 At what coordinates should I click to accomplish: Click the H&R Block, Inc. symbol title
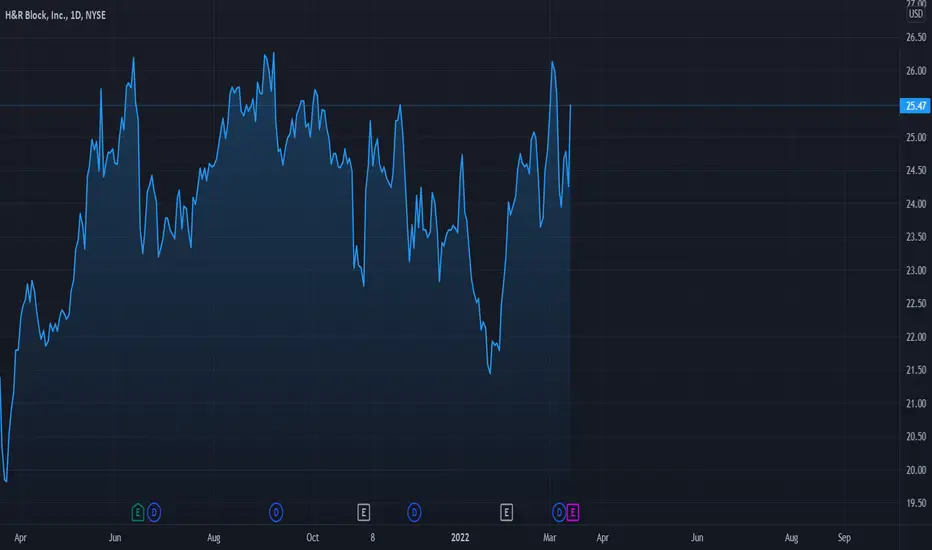coord(55,15)
